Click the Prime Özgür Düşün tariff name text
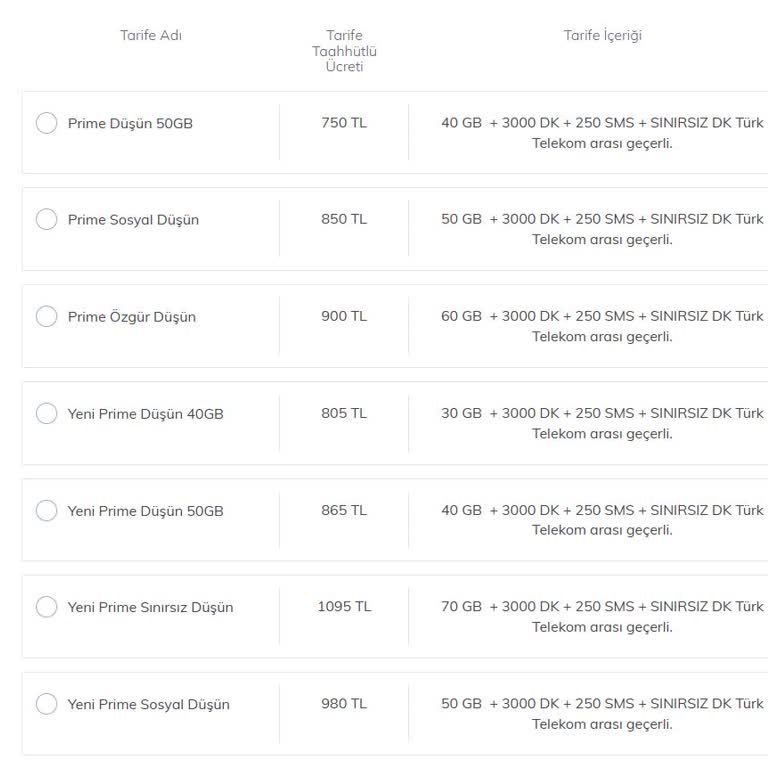Image resolution: width=768 pixels, height=768 pixels. (x=131, y=317)
